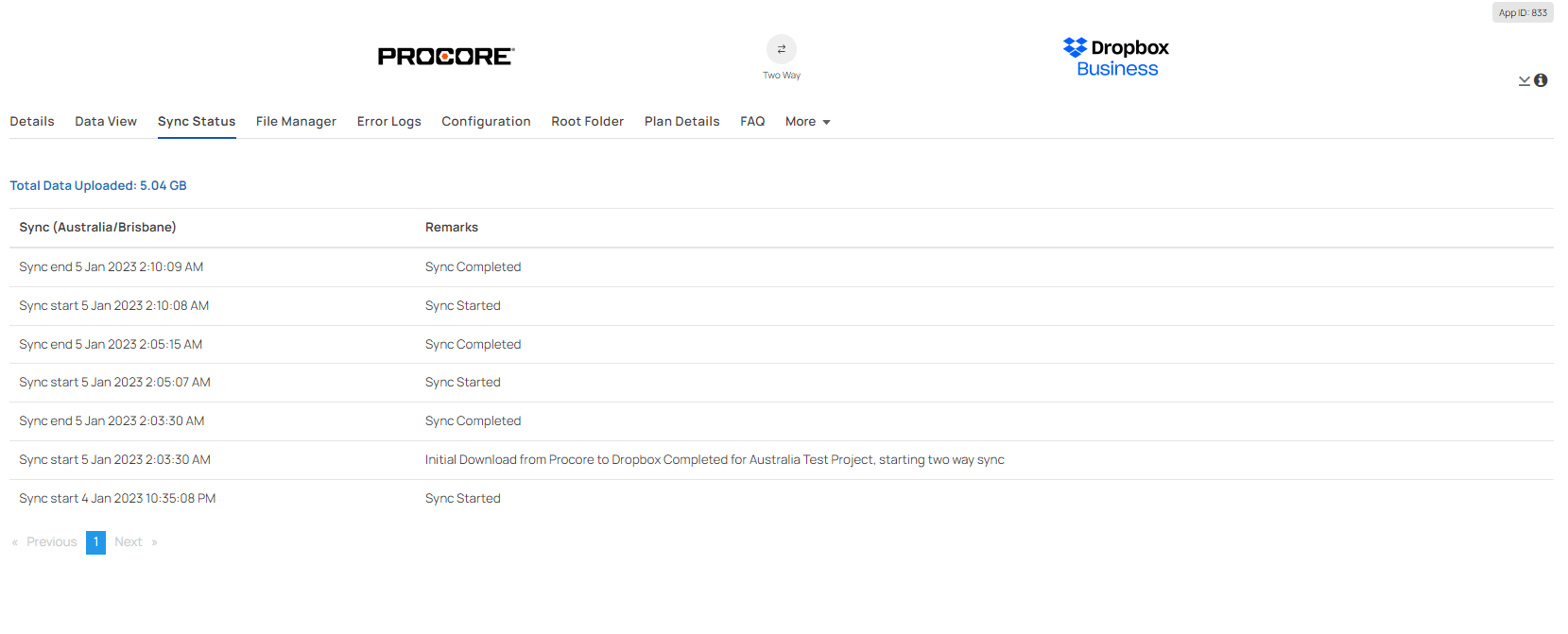Click Sync start 4 Jan 2023 10:35:08 PM
Image resolution: width=1568 pixels, height=634 pixels.
[117, 499]
